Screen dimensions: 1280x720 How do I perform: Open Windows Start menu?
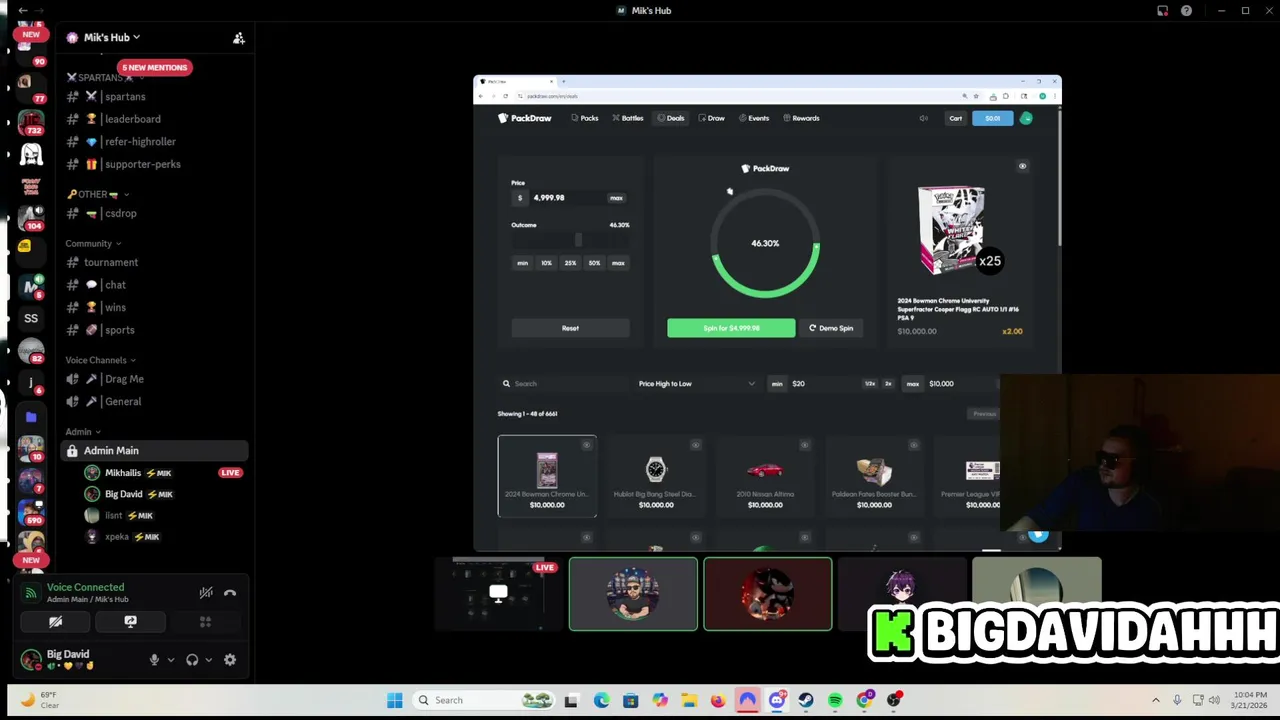tap(395, 700)
